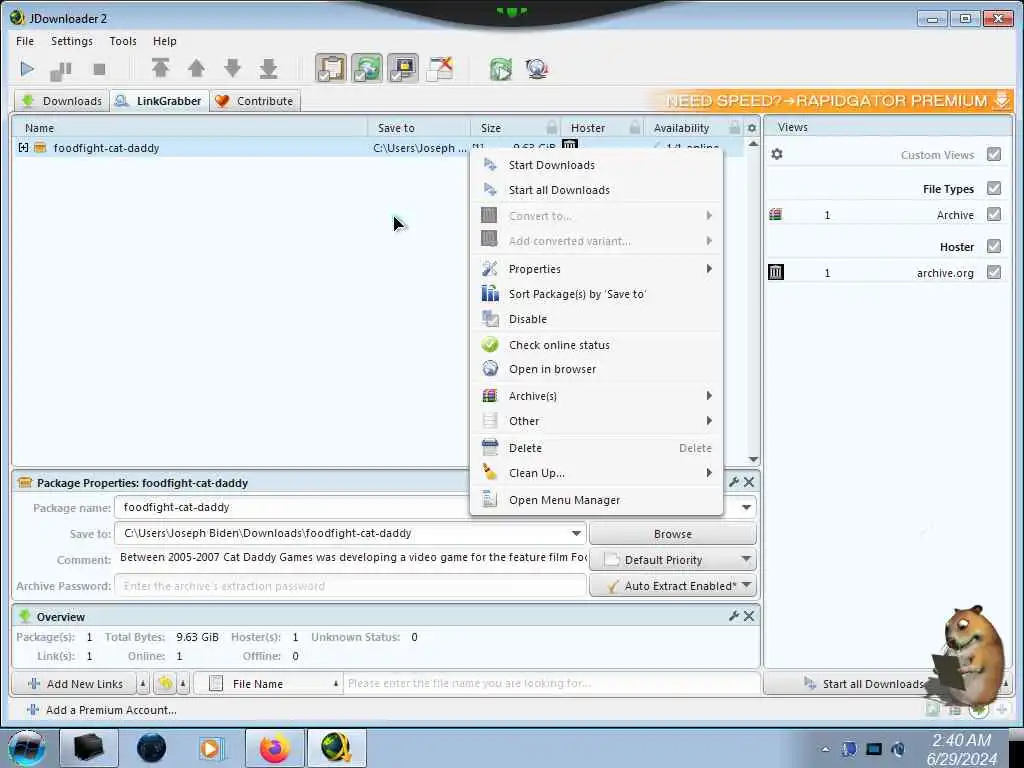Open the Settings menu
Screen dimensions: 1024x768
pos(72,40)
